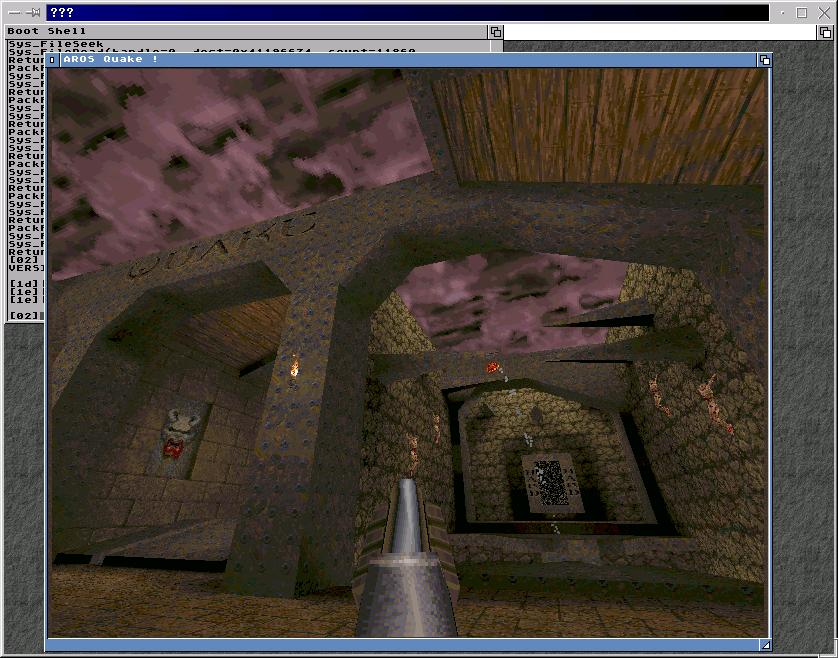Click the Boot Shell window depth gadget
The height and width of the screenshot is (658, 838).
[496, 32]
